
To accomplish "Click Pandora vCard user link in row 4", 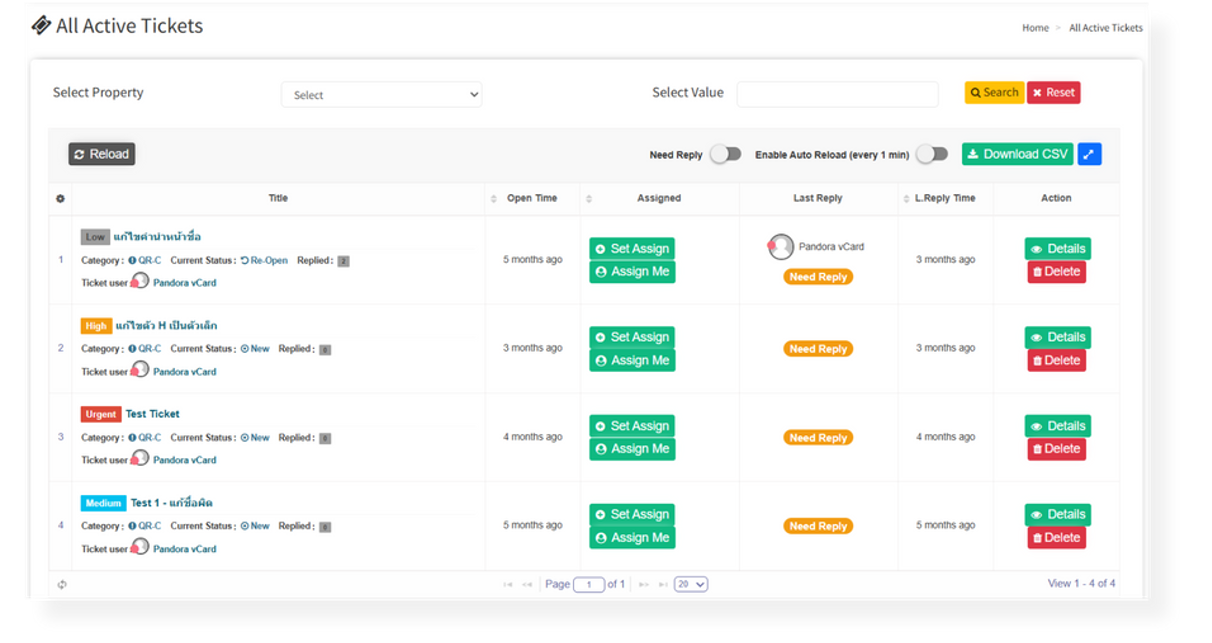I will click(184, 549).
